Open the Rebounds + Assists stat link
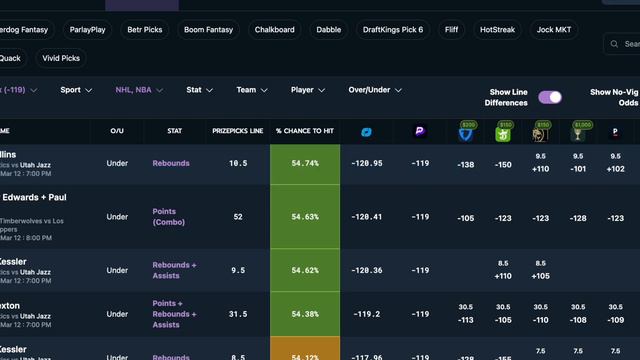The width and height of the screenshot is (640, 360). pyautogui.click(x=174, y=270)
